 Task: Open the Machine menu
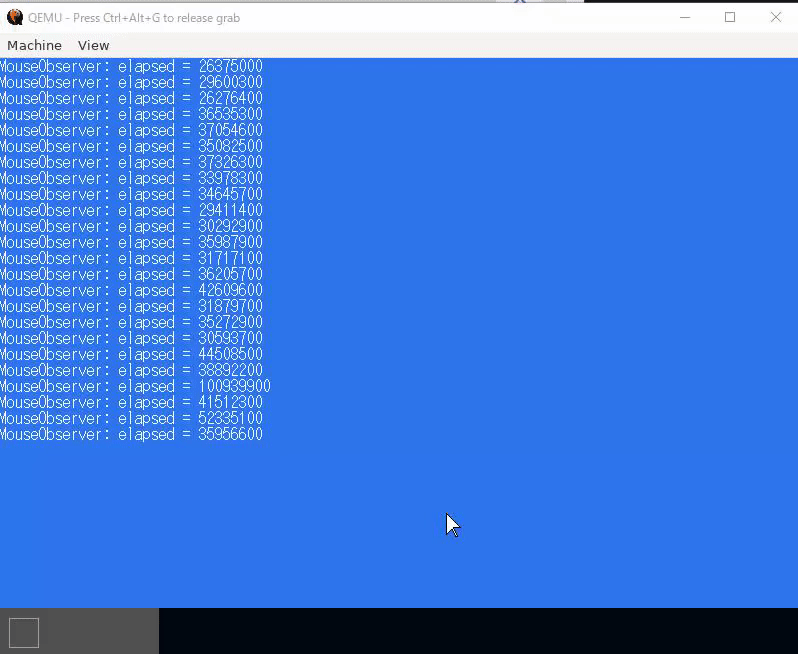35,45
